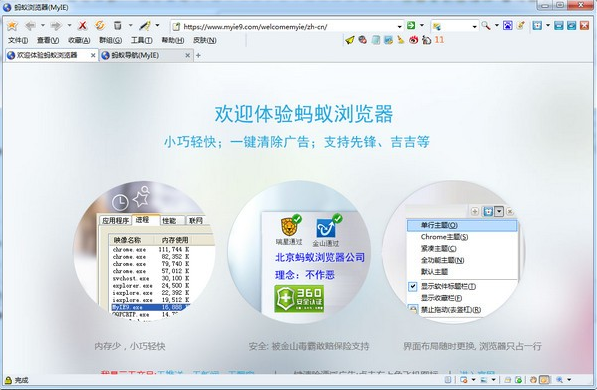Click the image display status bar icon
Viewport: 597px width, 390px height.
click(x=484, y=379)
